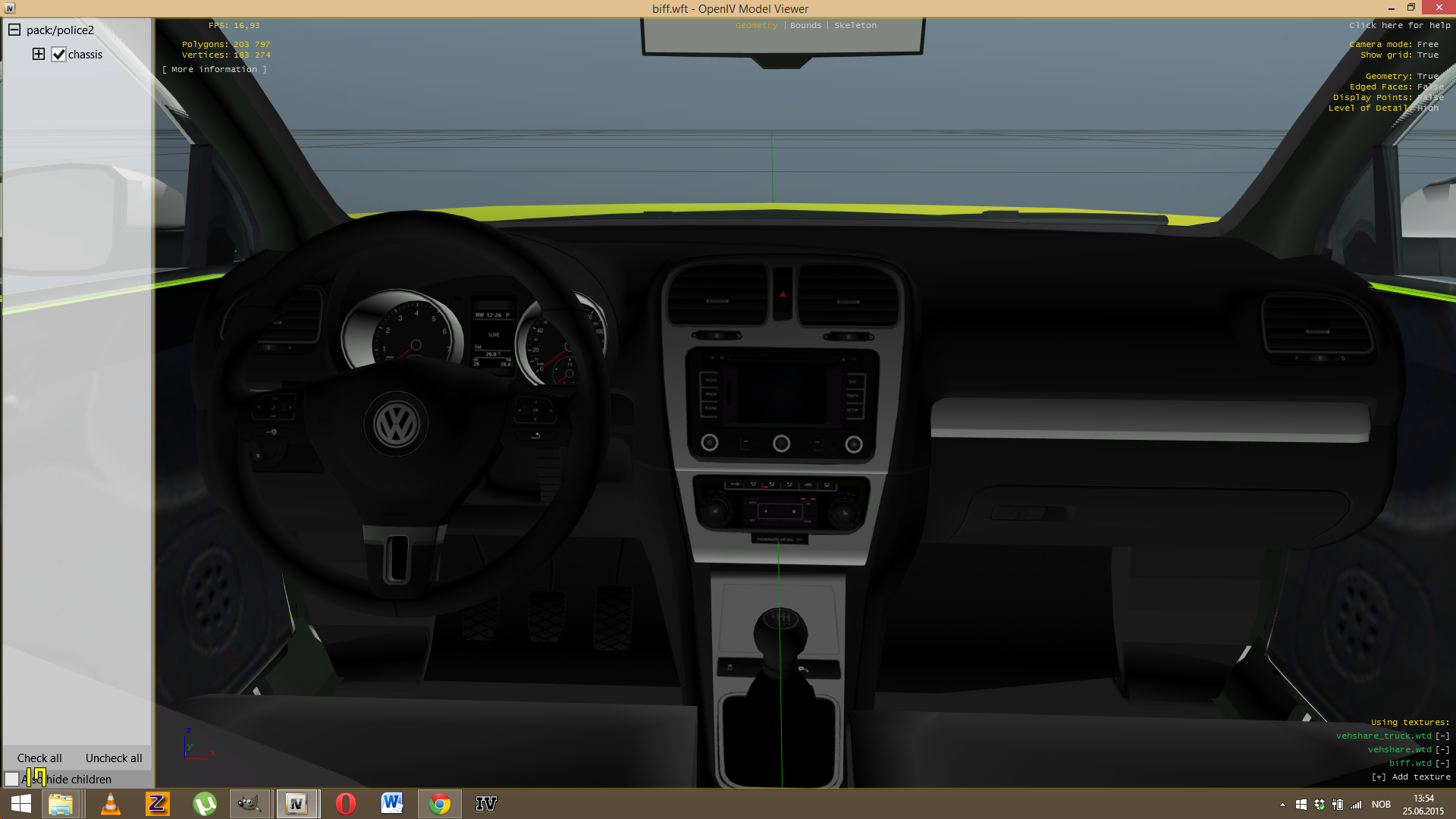Toggle the Show grid setting
1456x819 pixels.
point(1427,55)
